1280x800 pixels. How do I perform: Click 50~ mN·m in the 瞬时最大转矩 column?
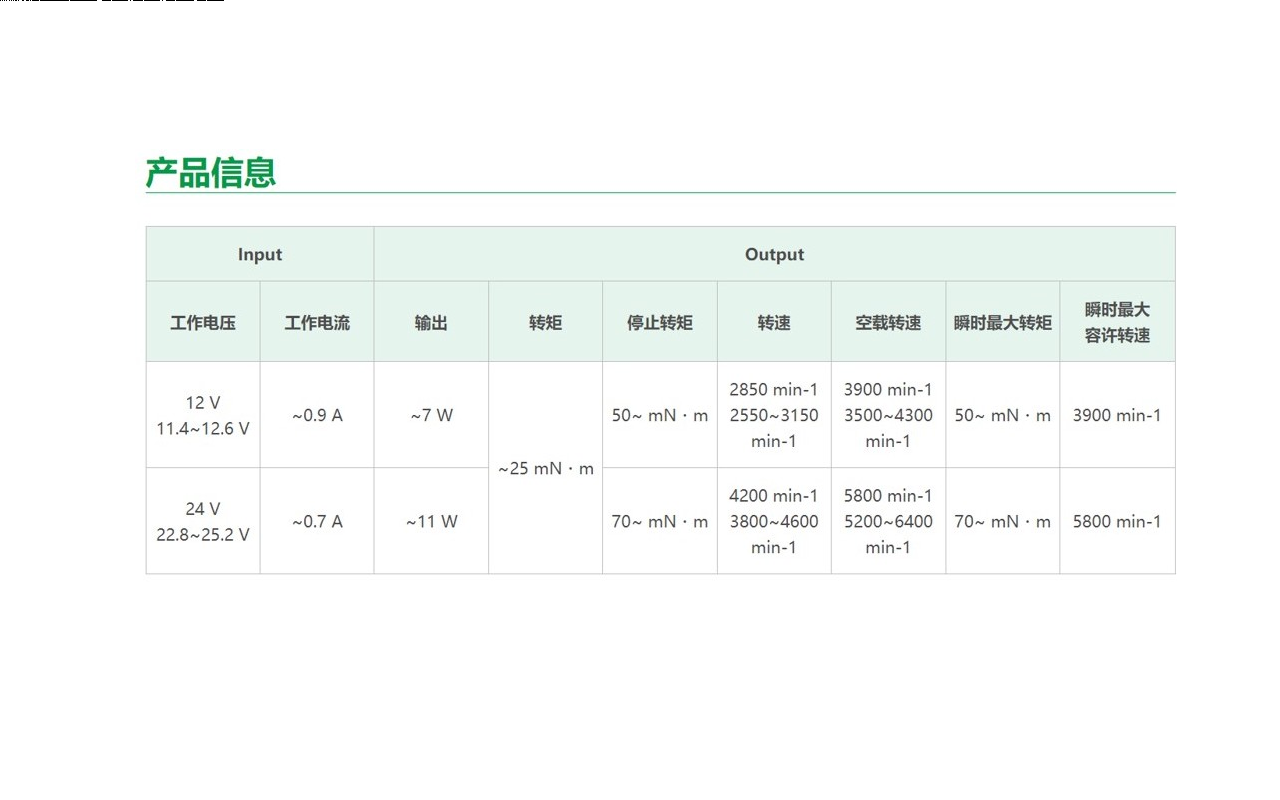click(1003, 415)
